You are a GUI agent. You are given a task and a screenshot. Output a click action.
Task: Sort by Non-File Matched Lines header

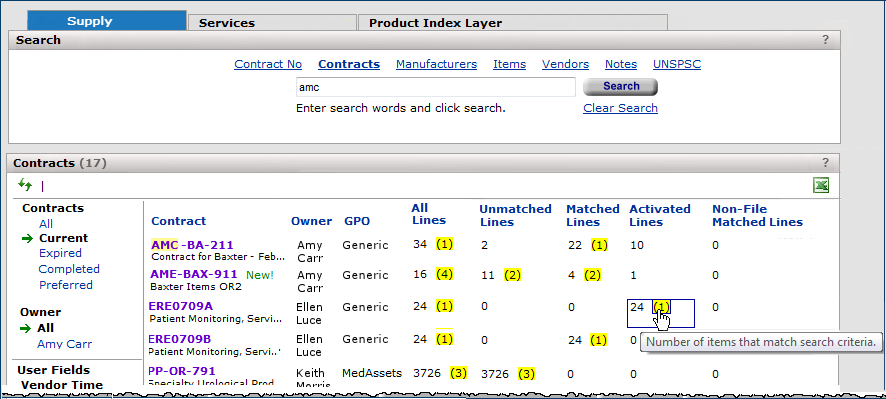click(x=757, y=215)
